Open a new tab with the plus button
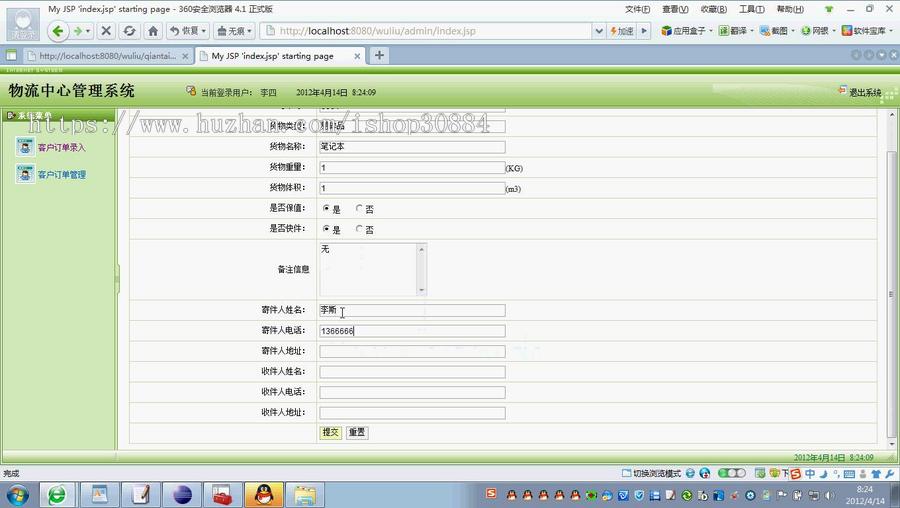Image resolution: width=900 pixels, height=508 pixels. [379, 55]
